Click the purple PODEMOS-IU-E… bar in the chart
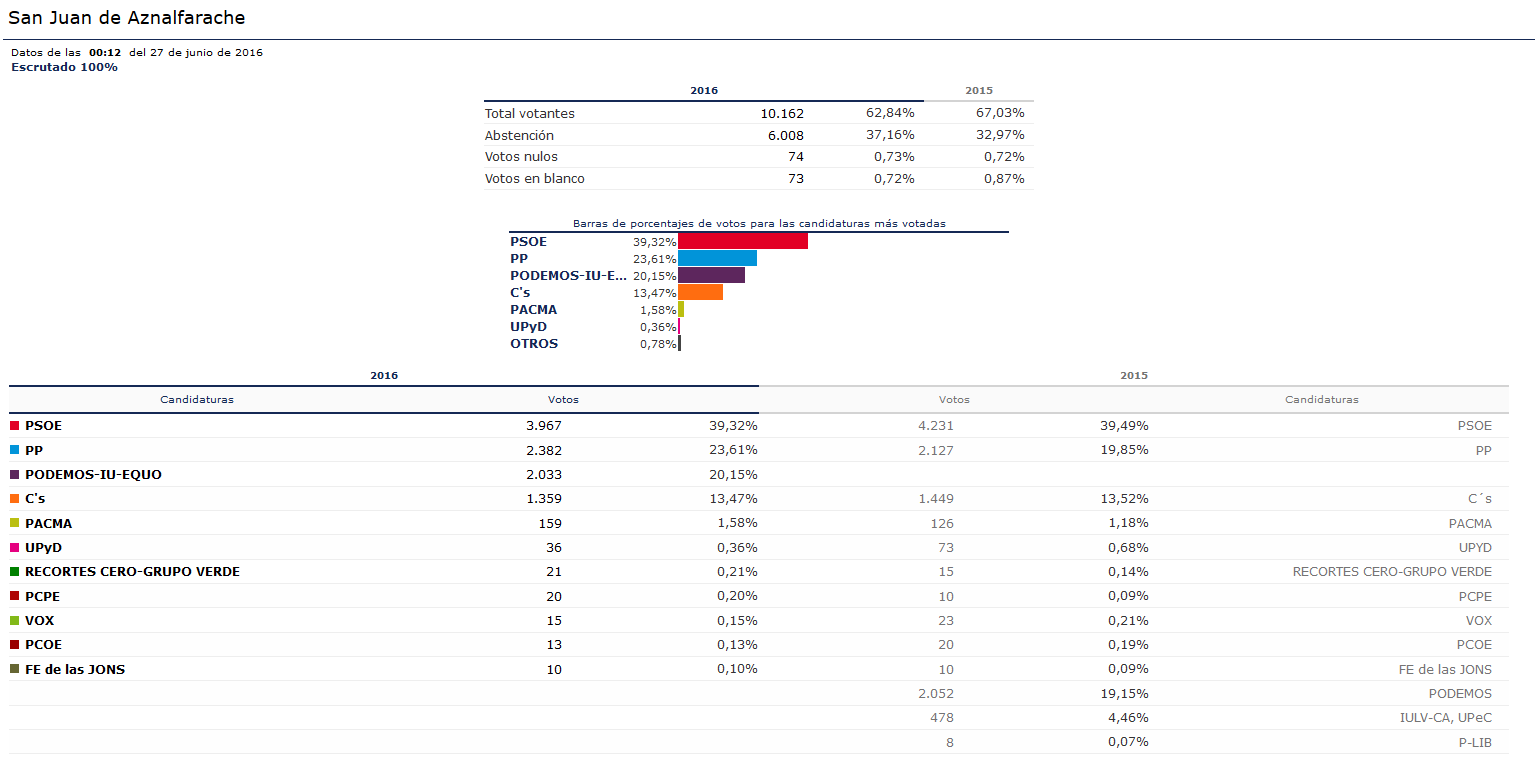Screen dimensions: 1535x781 click(711, 275)
